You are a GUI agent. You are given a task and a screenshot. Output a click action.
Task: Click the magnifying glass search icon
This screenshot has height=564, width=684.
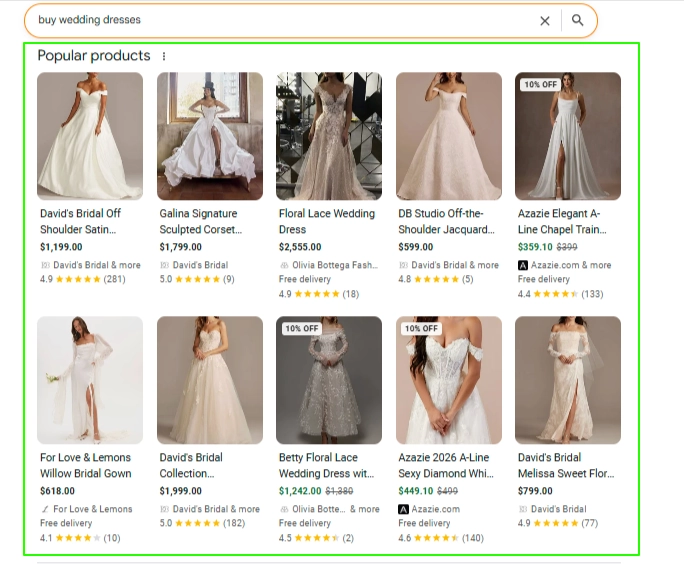coord(577,20)
